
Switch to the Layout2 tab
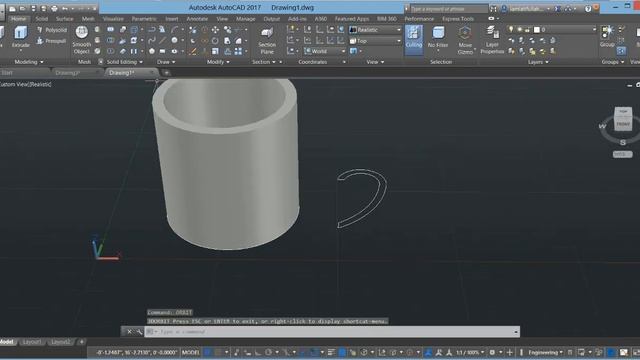pyautogui.click(x=60, y=342)
